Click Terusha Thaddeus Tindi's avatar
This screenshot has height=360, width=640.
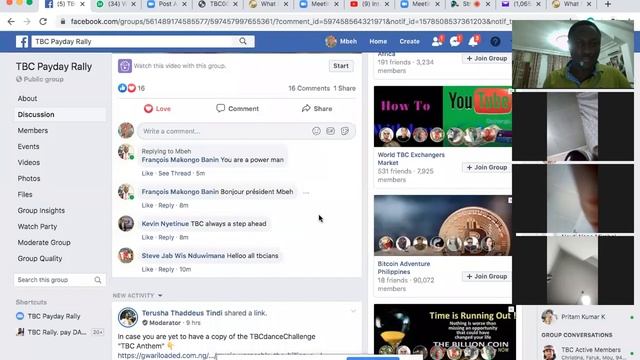(x=128, y=317)
